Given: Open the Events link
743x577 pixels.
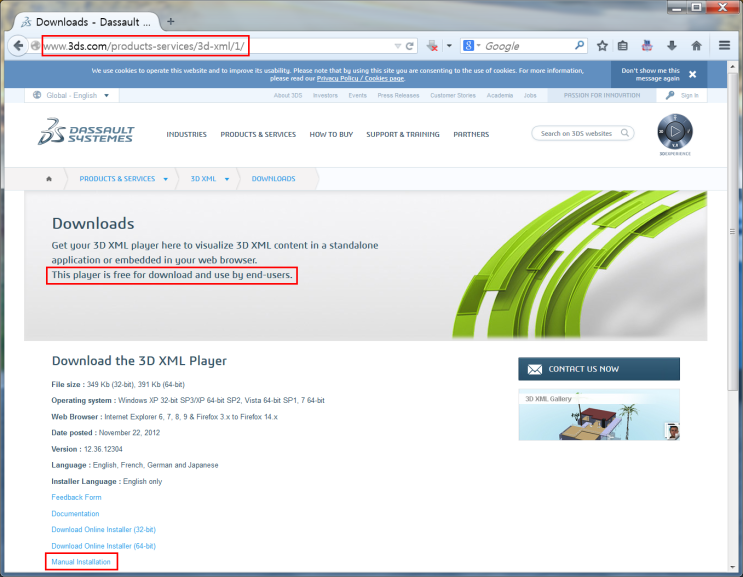Looking at the screenshot, I should (x=357, y=95).
